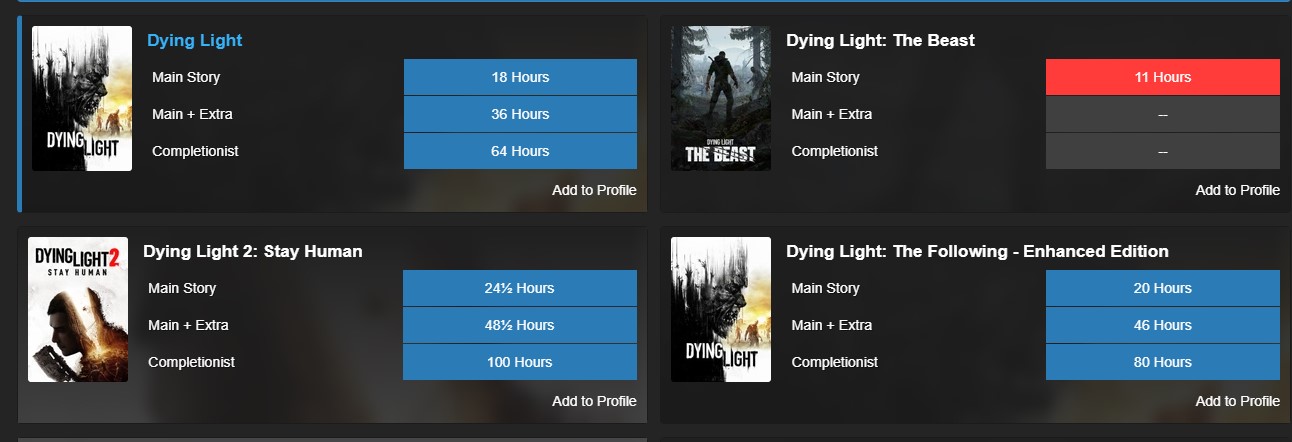Add Dying Light 2: Stay Human to Profile
Screen dimensions: 1292x442
594,401
